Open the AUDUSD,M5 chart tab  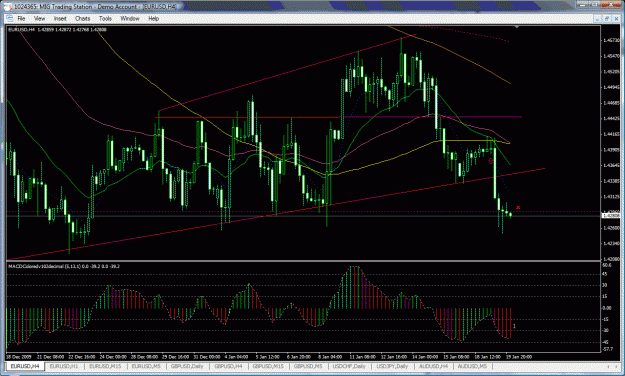[x=472, y=366]
